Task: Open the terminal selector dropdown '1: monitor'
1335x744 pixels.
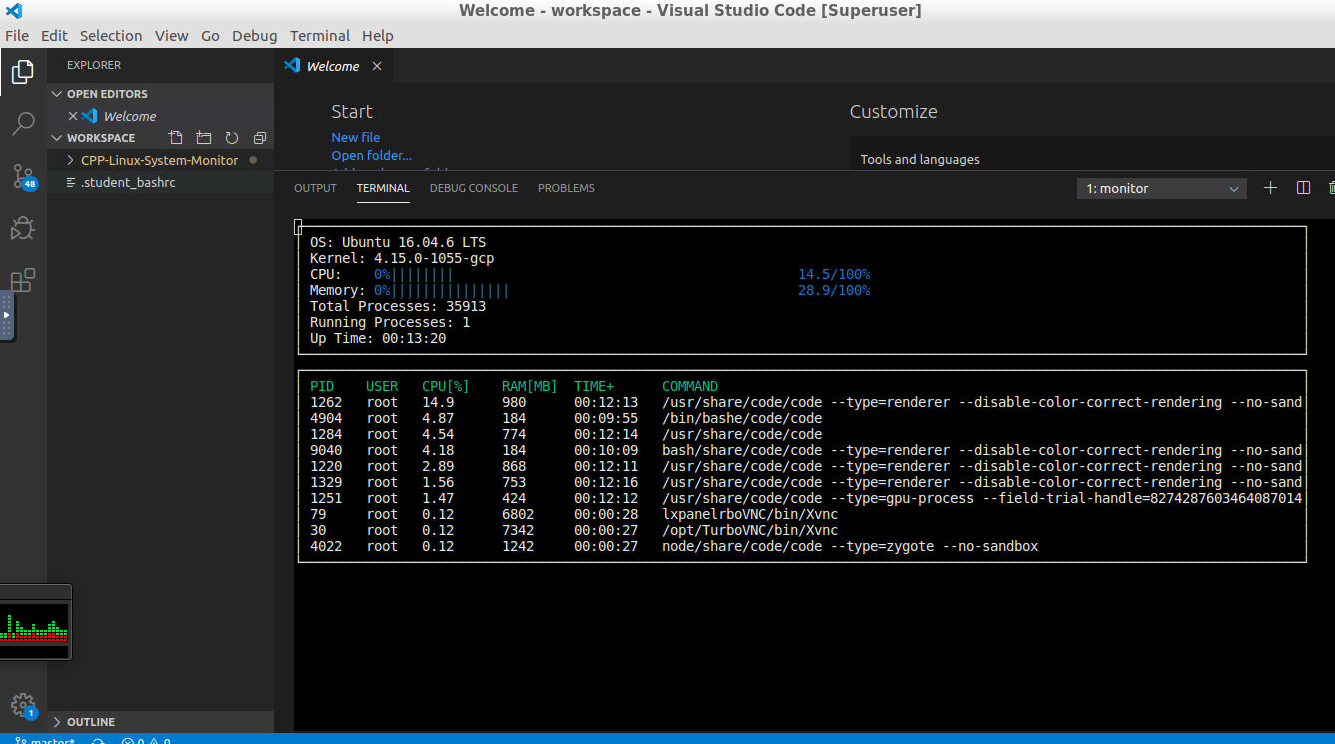Action: point(1162,188)
